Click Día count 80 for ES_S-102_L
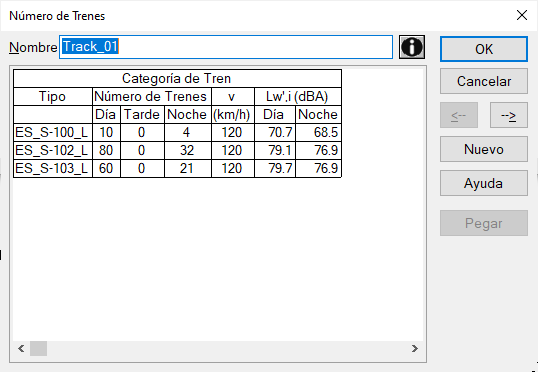 tap(106, 150)
